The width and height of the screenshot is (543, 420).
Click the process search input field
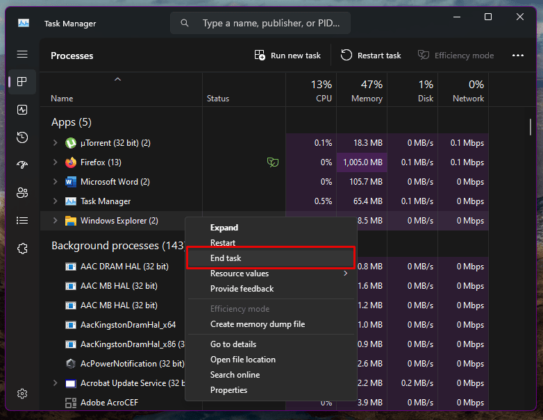[260, 23]
